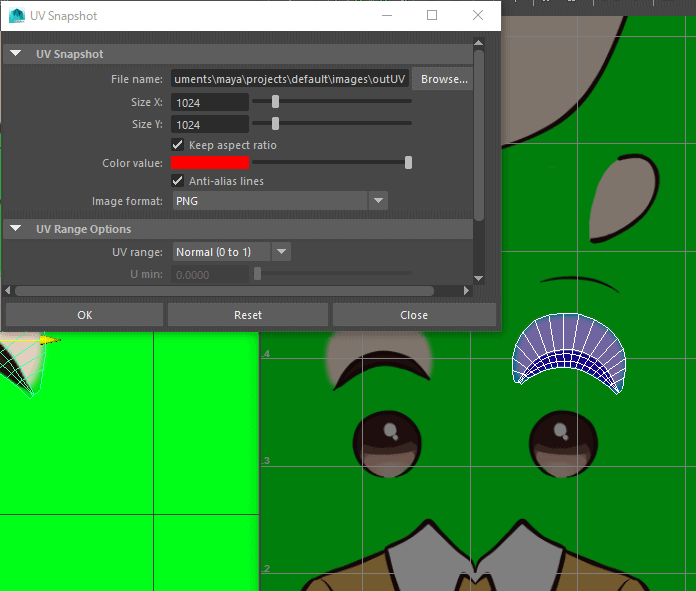This screenshot has width=696, height=591.
Task: Open the UV range dropdown
Action: pos(231,252)
